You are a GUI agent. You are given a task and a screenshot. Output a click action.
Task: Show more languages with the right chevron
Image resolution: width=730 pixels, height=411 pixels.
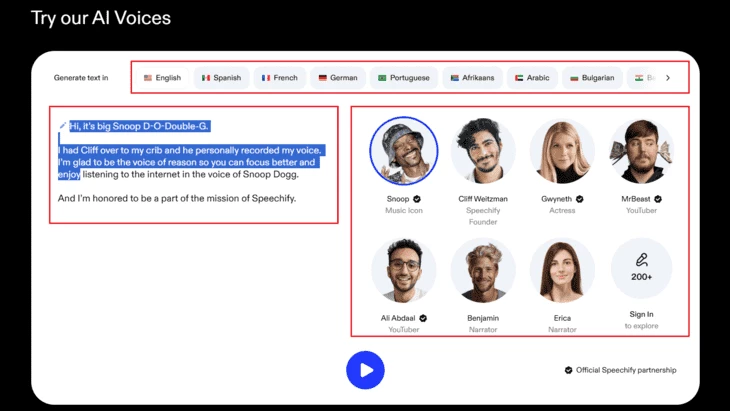668,78
